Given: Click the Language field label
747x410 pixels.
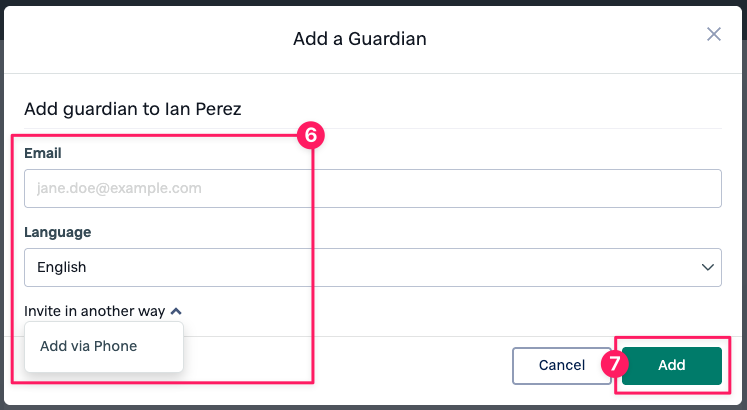Looking at the screenshot, I should click(57, 232).
